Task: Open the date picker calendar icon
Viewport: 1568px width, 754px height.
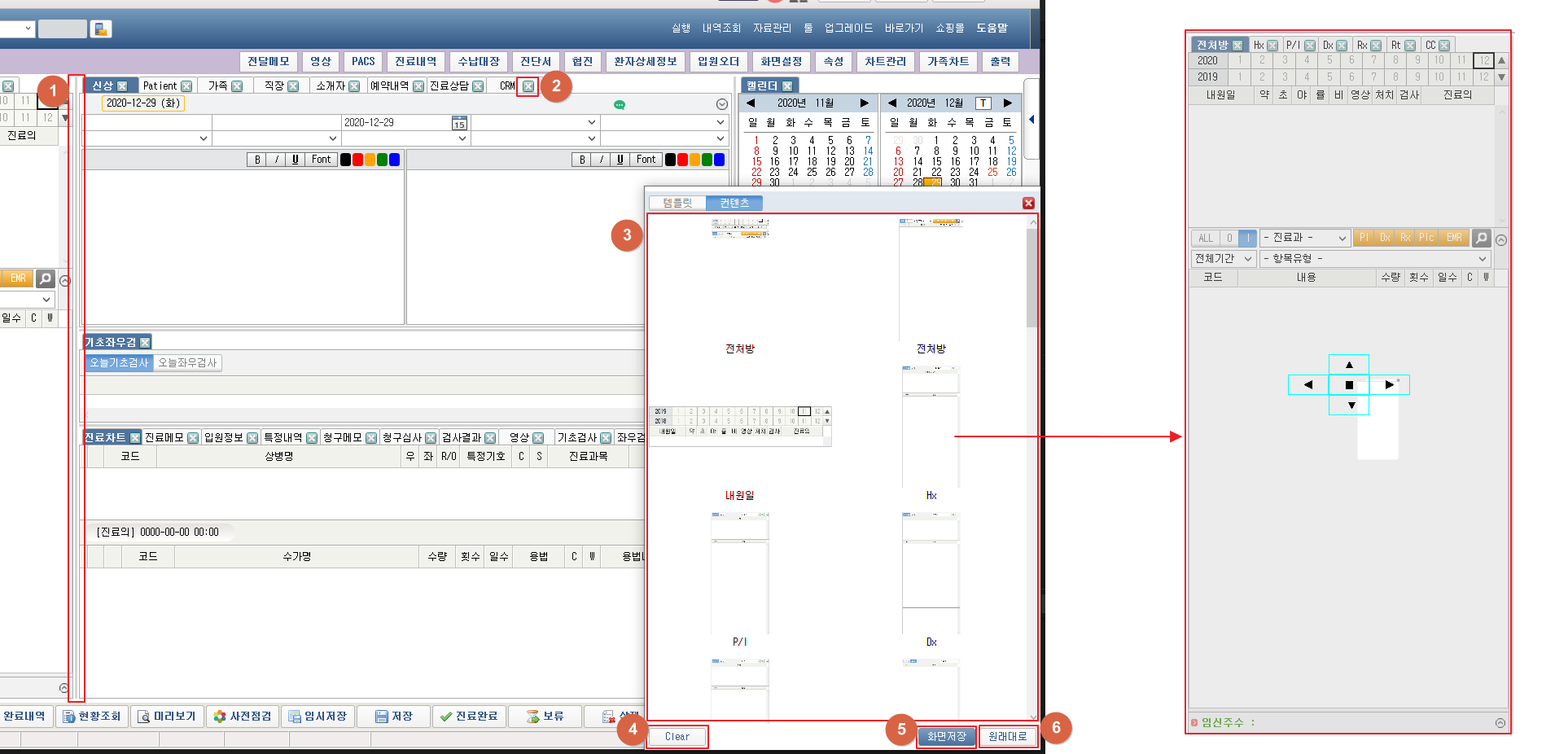Action: tap(459, 123)
